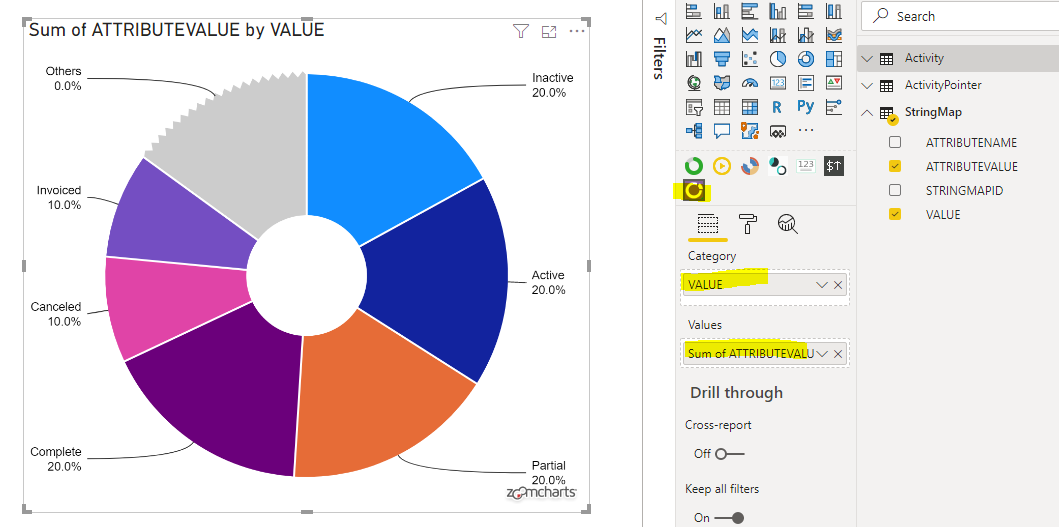Select the Python visual
Viewport: 1059px width, 527px height.
click(x=806, y=107)
